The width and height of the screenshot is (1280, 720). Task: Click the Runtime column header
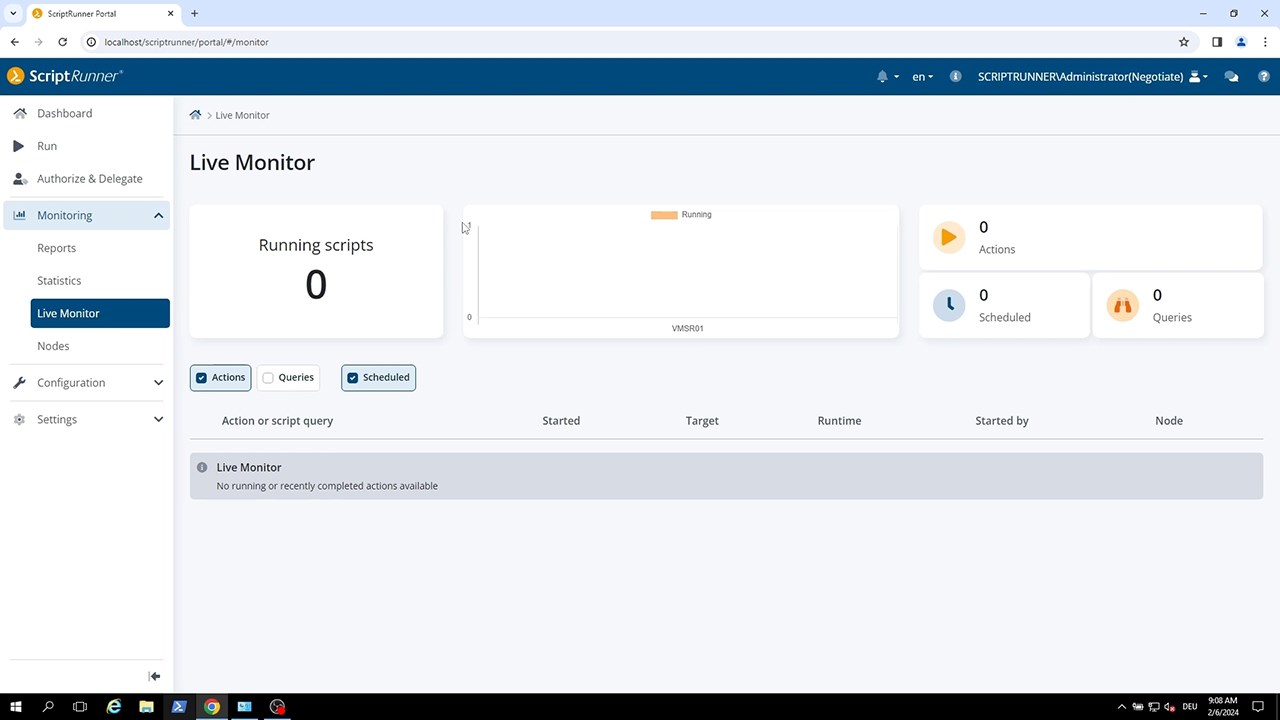click(x=839, y=421)
